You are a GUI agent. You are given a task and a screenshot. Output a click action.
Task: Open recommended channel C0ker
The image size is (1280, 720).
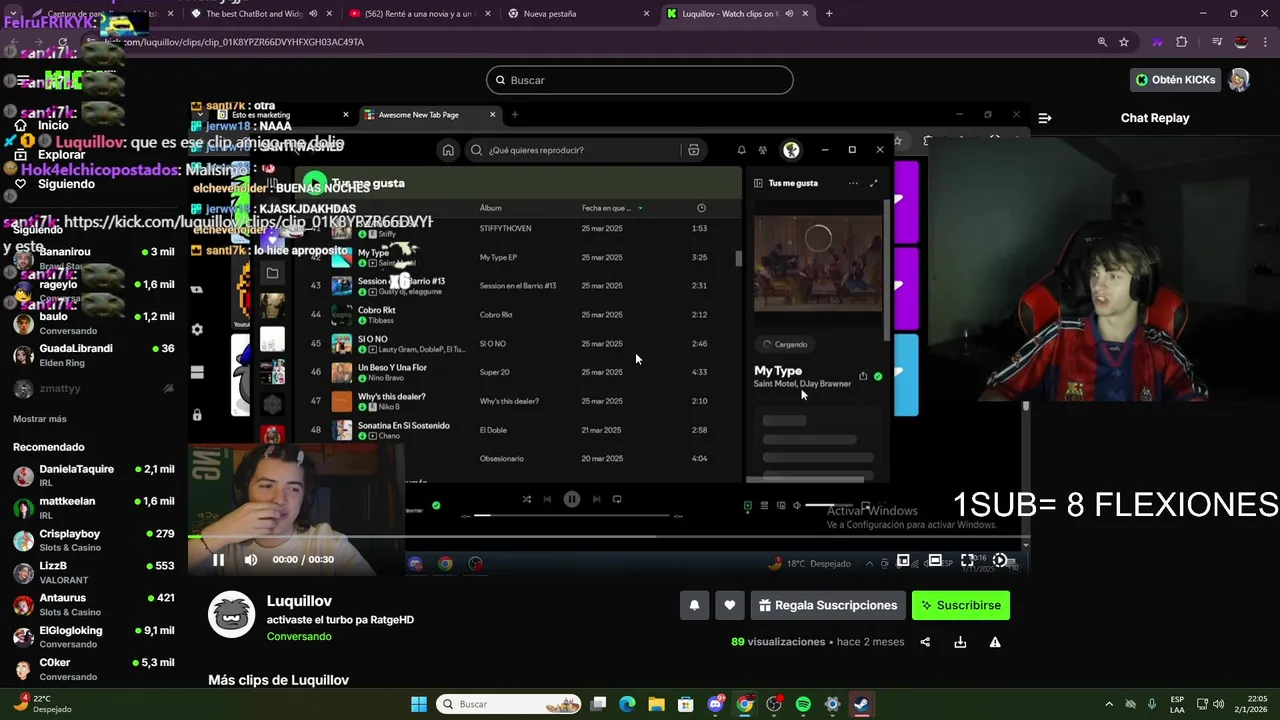pyautogui.click(x=93, y=669)
